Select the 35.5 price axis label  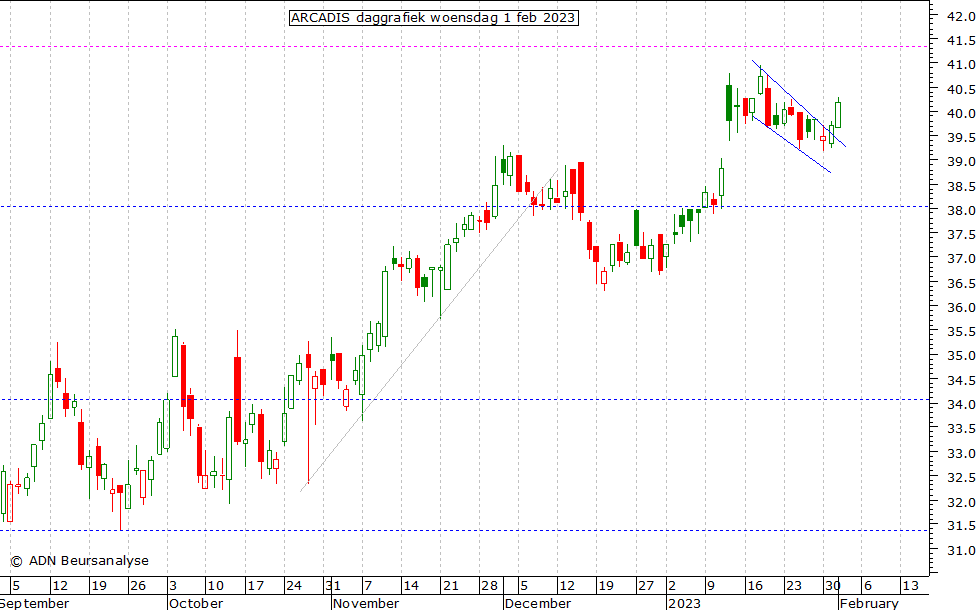[961, 331]
